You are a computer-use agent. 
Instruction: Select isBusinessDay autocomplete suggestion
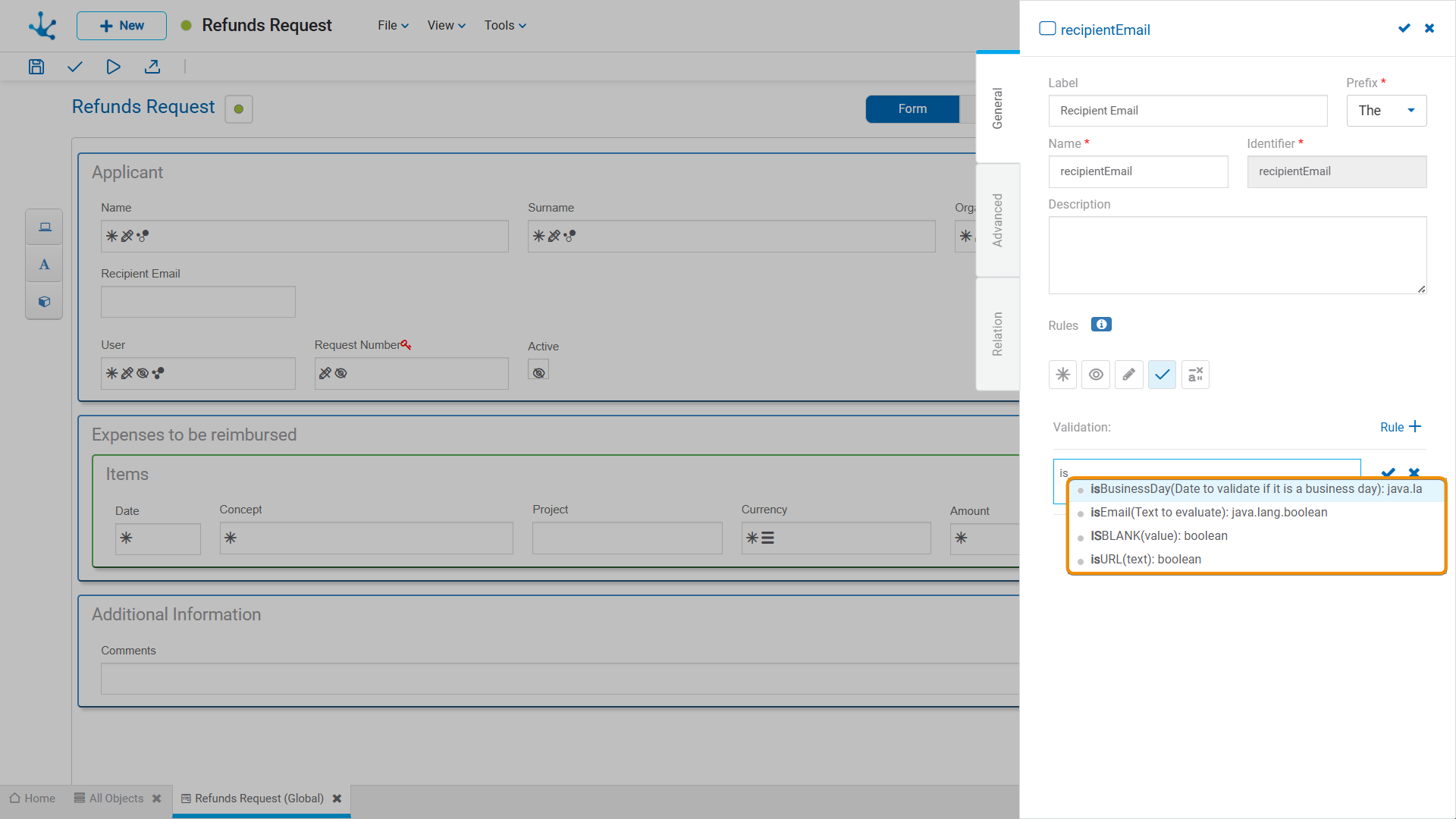tap(1256, 489)
